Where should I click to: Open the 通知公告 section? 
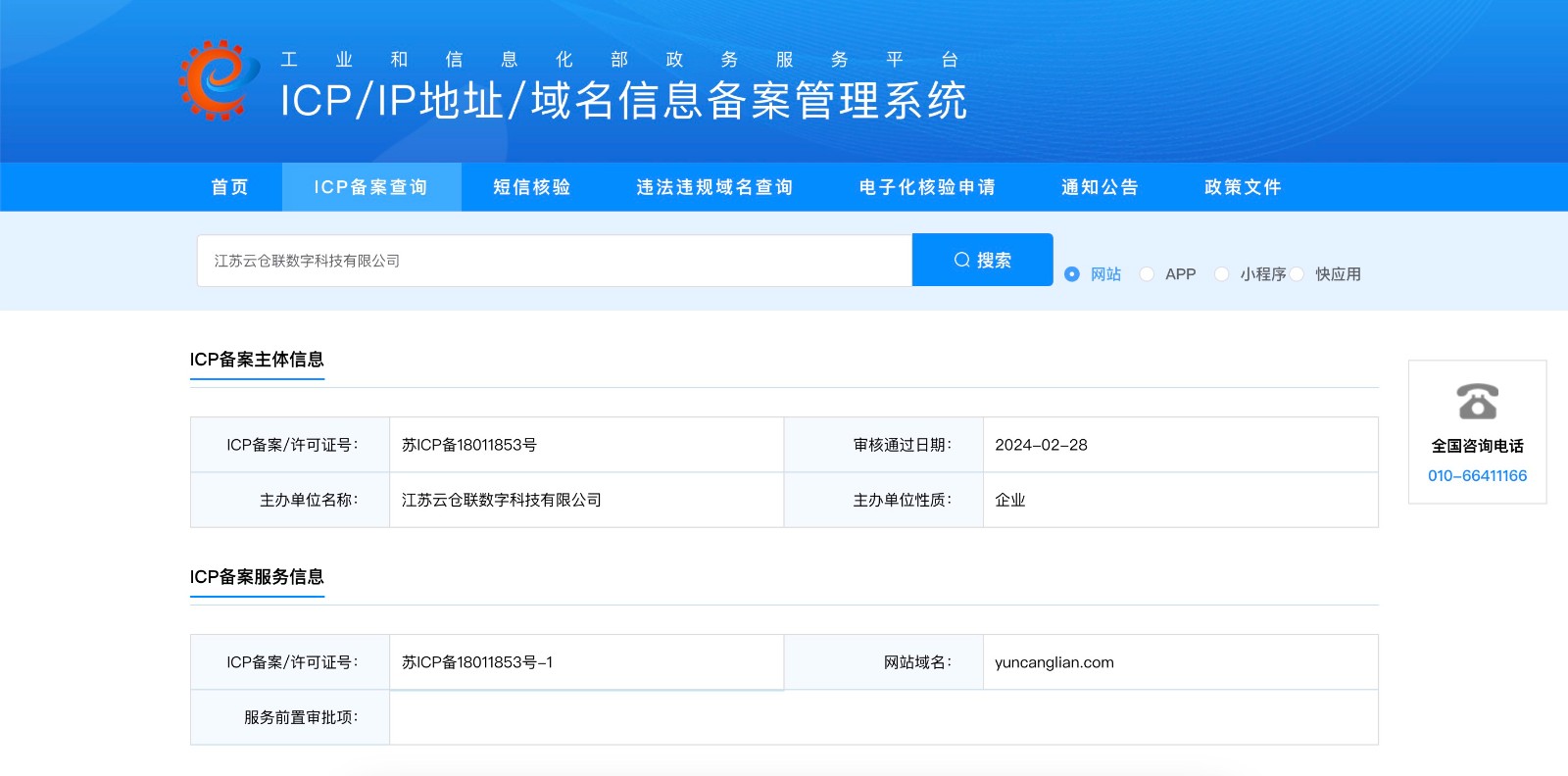(1100, 187)
